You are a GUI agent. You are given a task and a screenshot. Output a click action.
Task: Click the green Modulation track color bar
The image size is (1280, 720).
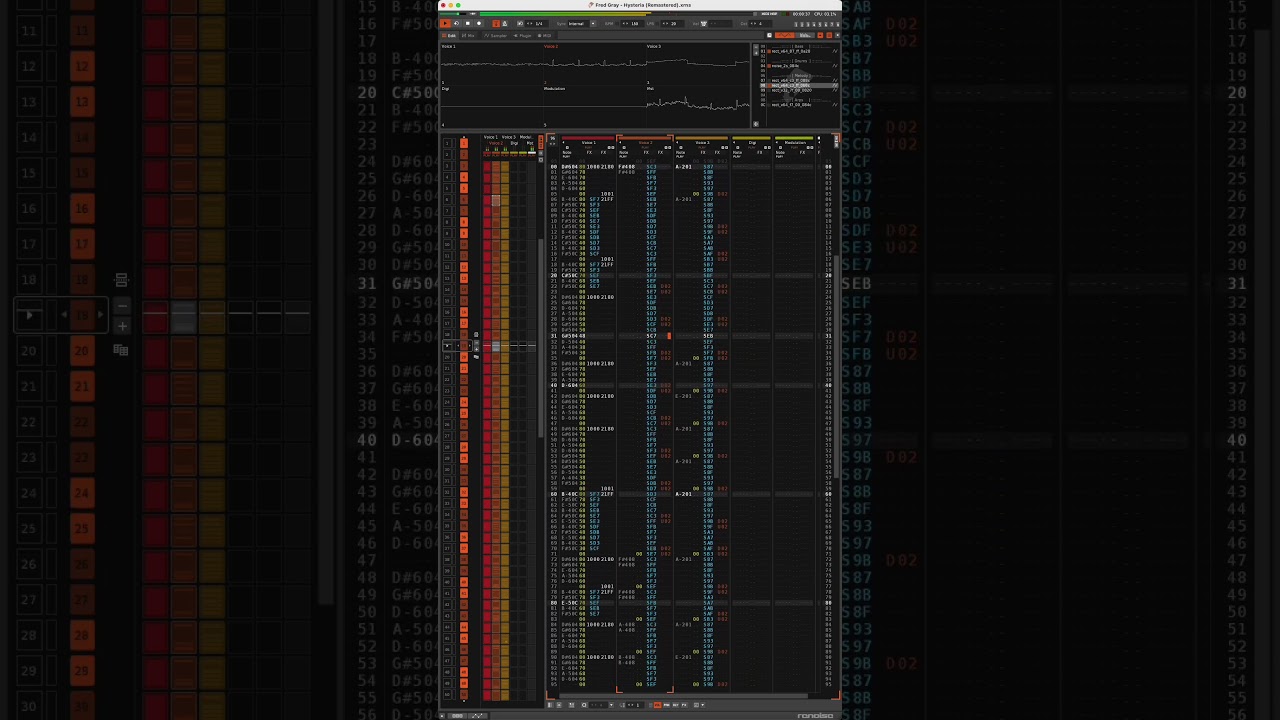point(795,138)
